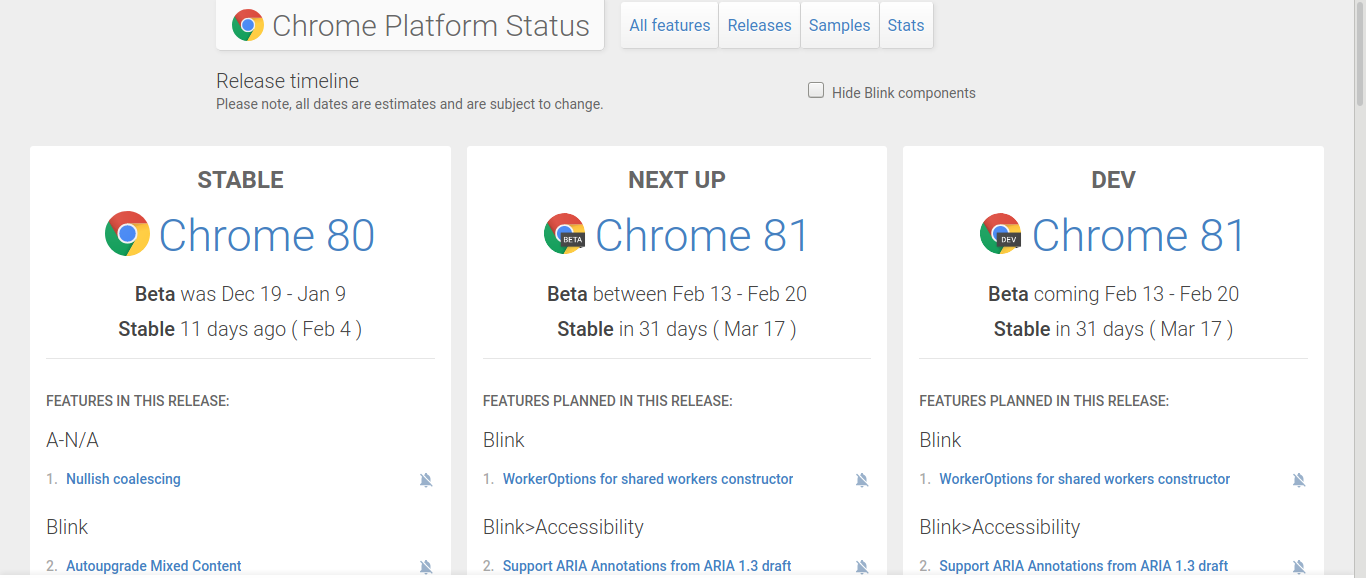Screen dimensions: 1366x578
Task: Click the bell next to WorkerOptions in NEXT UP
Action: [x=862, y=480]
